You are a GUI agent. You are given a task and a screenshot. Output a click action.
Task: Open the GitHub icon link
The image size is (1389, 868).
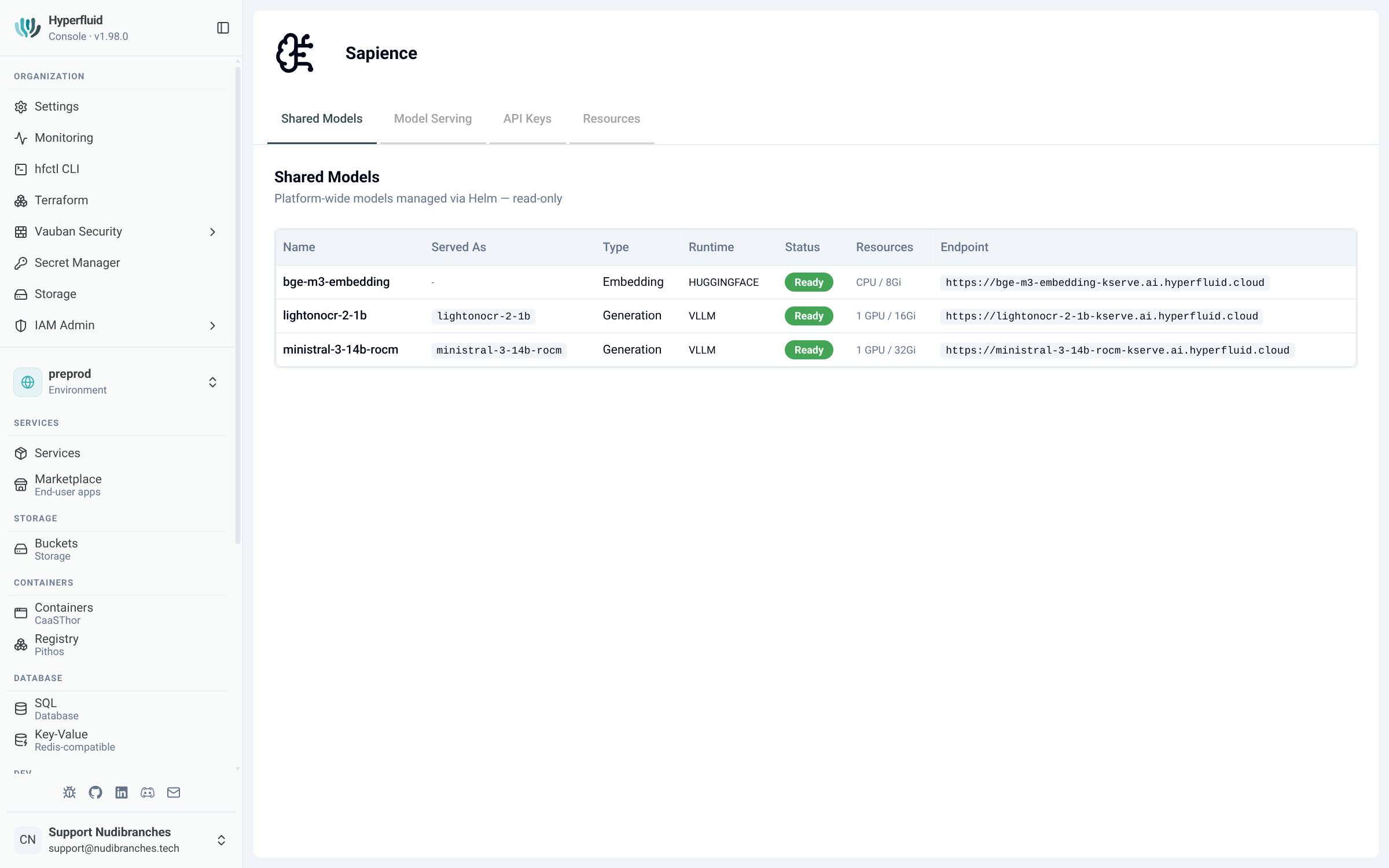point(95,792)
